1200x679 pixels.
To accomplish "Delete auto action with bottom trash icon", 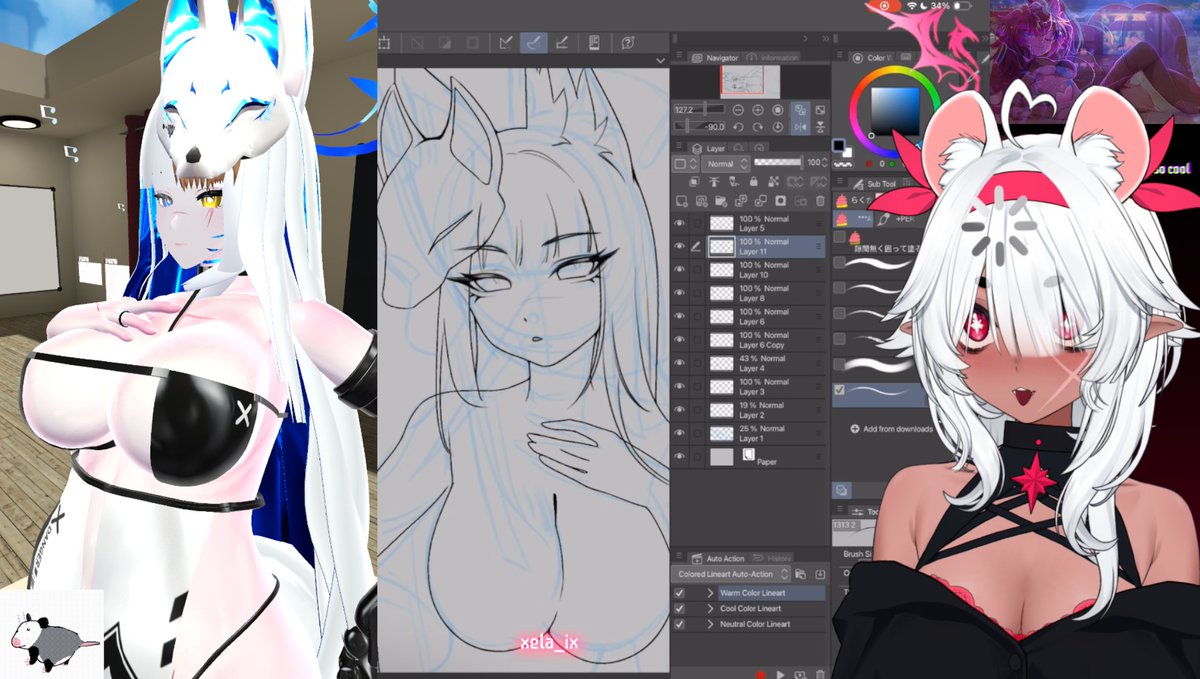I will (x=820, y=674).
